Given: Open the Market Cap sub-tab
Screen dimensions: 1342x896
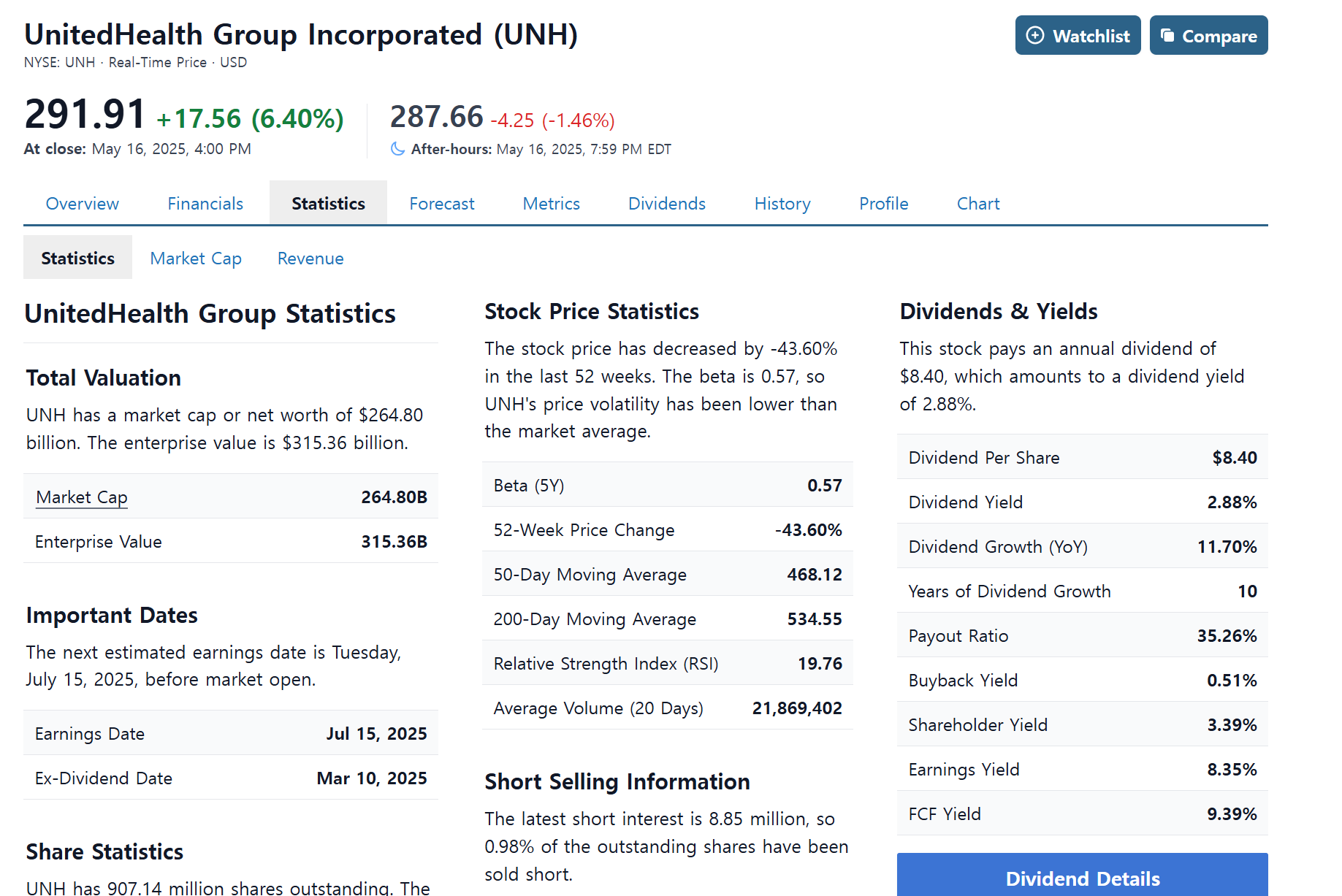Looking at the screenshot, I should [196, 259].
